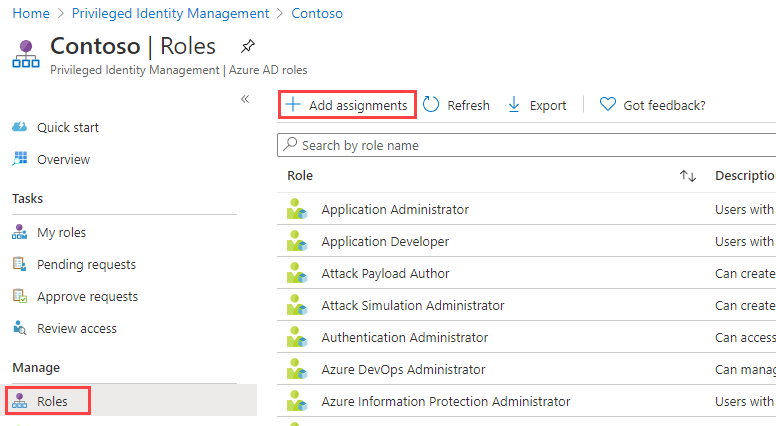Click the feedback heart icon
This screenshot has width=776, height=426.
coord(607,104)
